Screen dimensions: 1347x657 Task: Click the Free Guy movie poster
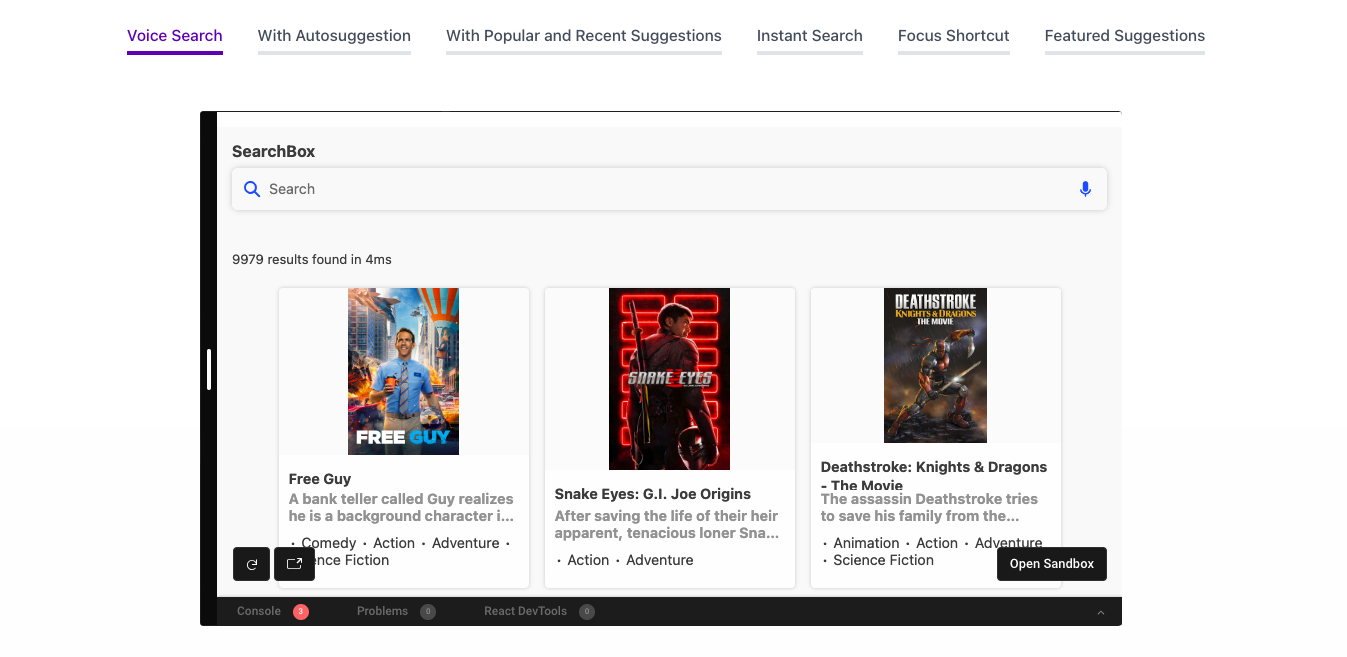coord(403,371)
